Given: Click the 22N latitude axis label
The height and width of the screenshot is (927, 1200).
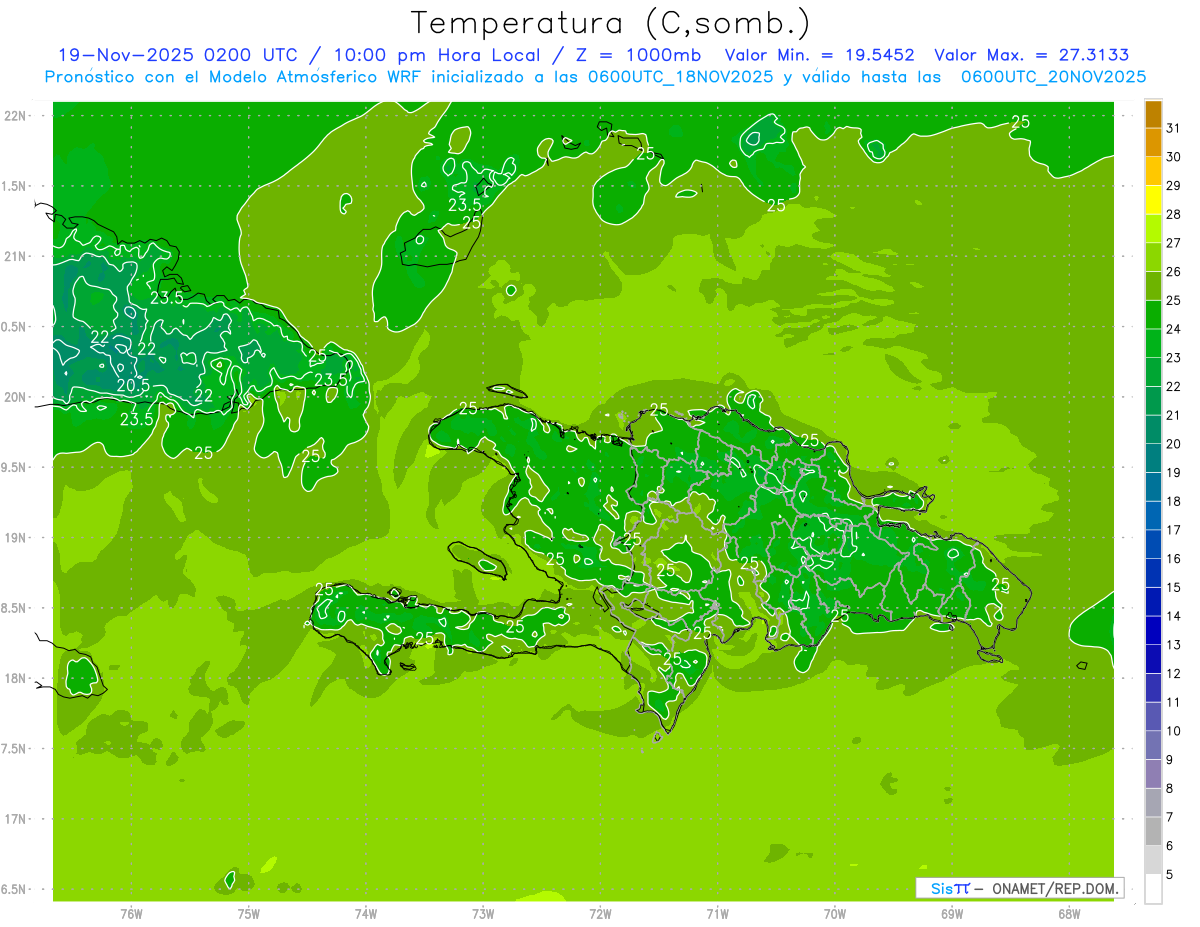Looking at the screenshot, I should (x=17, y=116).
